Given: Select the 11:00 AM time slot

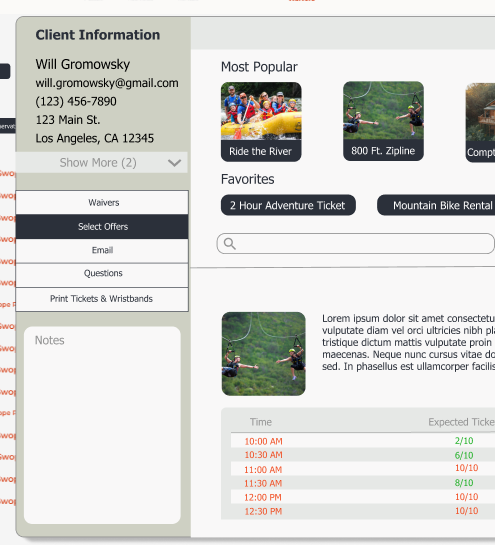Looking at the screenshot, I should point(263,470).
